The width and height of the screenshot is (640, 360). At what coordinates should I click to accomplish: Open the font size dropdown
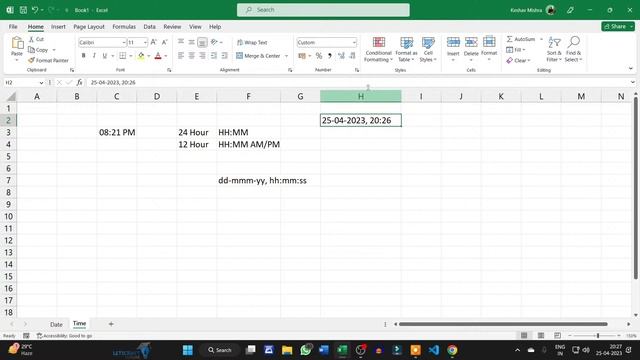pos(145,42)
